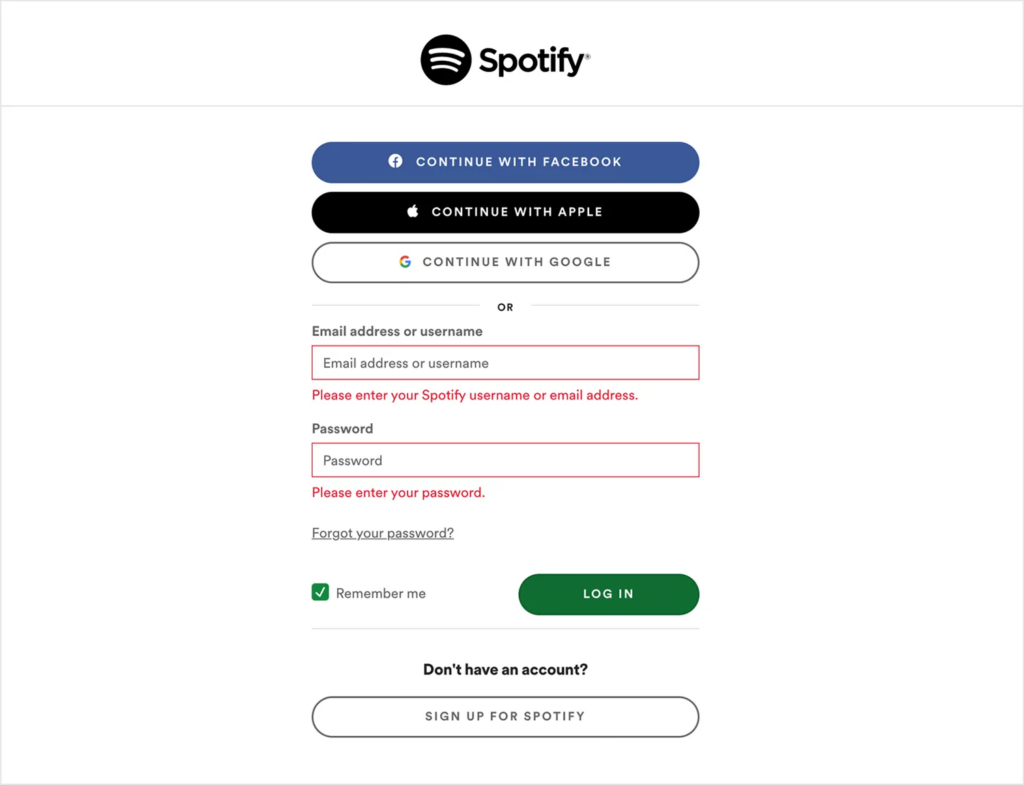Click the Email address or username field
Viewport: 1024px width, 785px height.
[x=505, y=362]
